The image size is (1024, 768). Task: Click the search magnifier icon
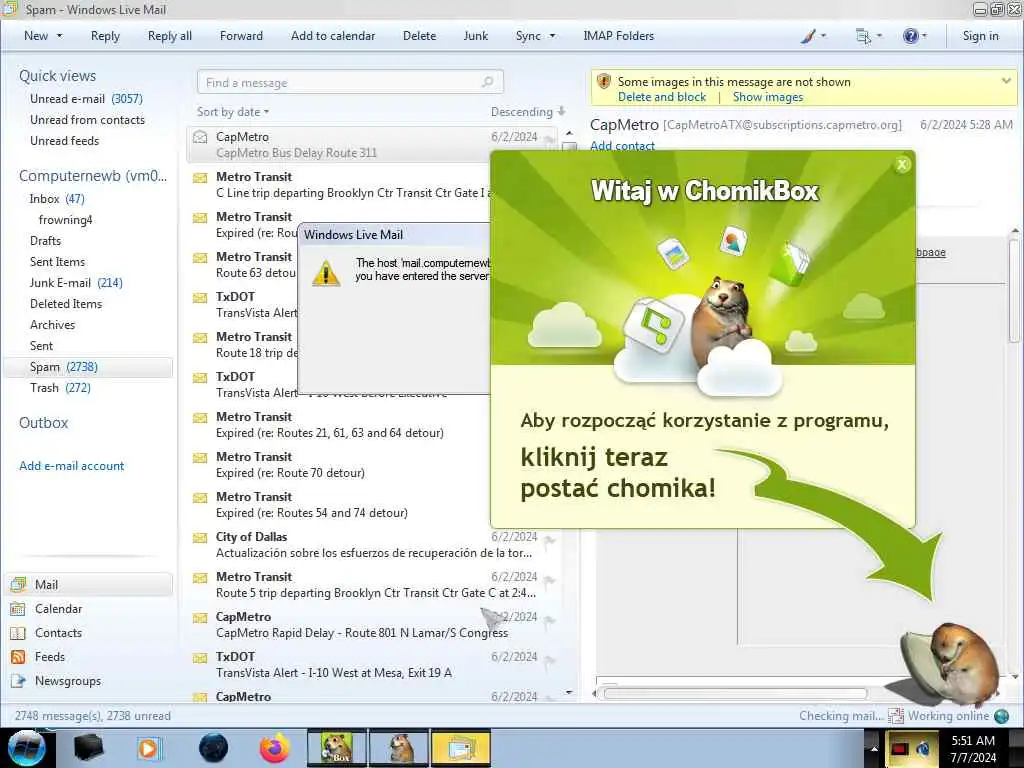click(488, 82)
